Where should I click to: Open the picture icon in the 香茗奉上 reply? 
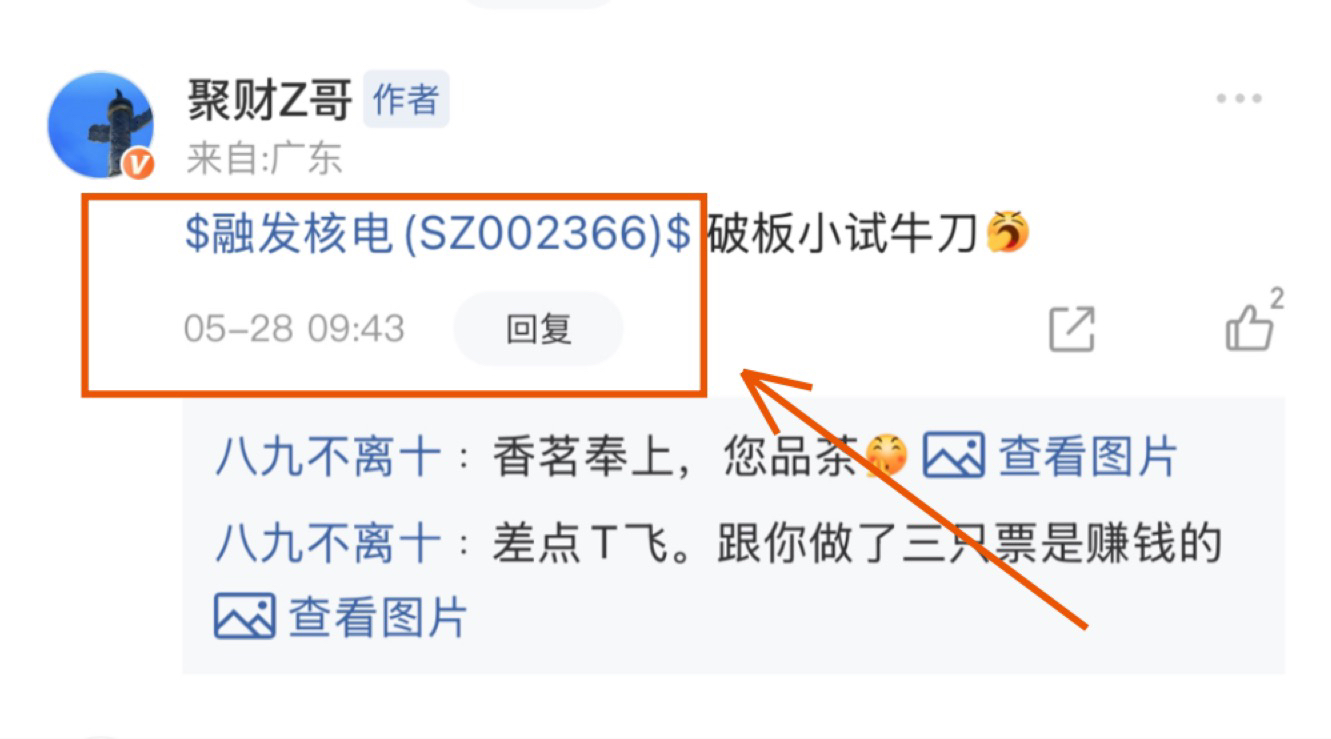953,455
